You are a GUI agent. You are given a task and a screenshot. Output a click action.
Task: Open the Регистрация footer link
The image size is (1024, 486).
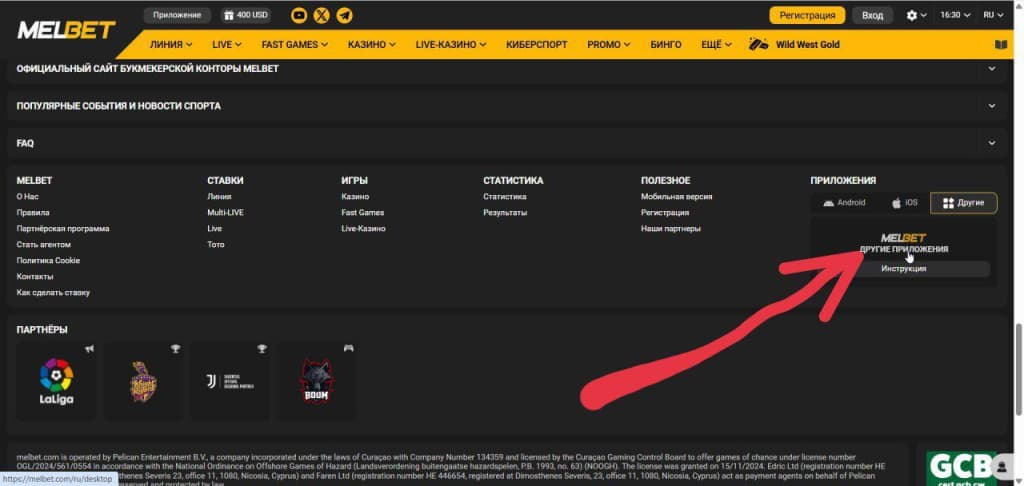click(x=665, y=213)
